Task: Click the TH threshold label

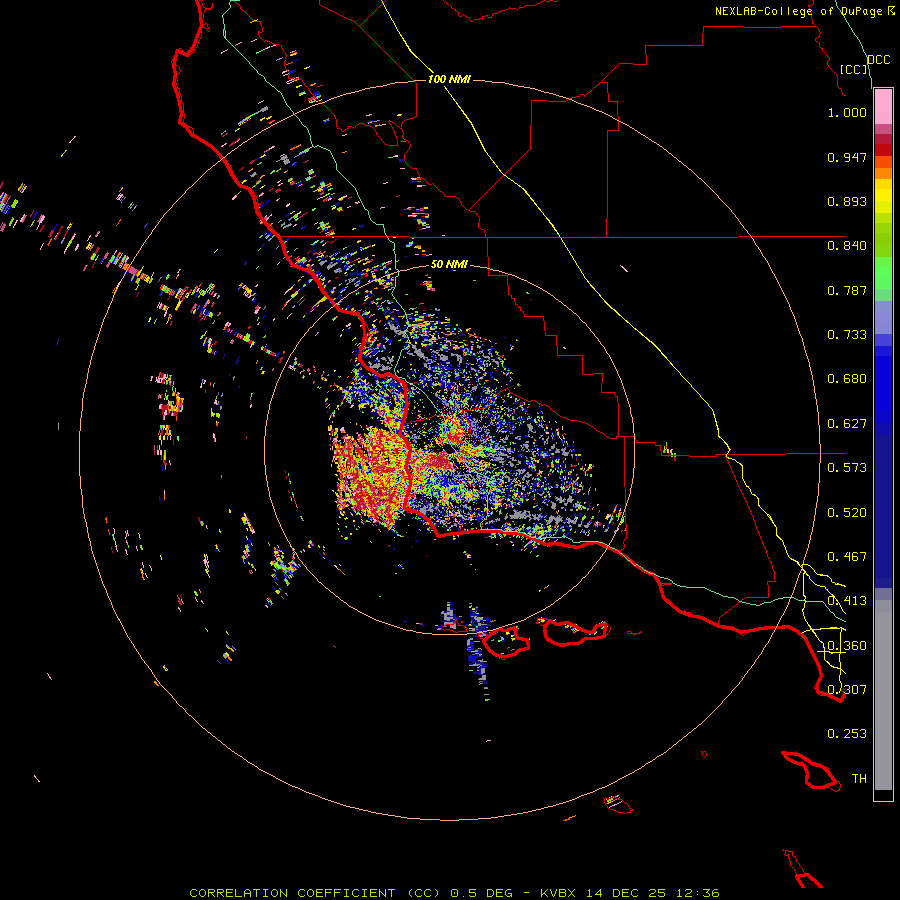Action: pyautogui.click(x=859, y=778)
